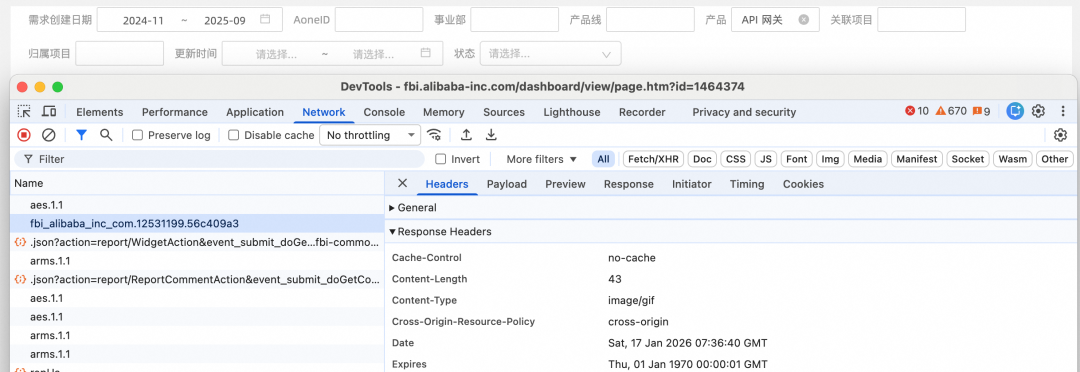Open the No throttling dropdown
Image resolution: width=1080 pixels, height=372 pixels.
[x=371, y=135]
